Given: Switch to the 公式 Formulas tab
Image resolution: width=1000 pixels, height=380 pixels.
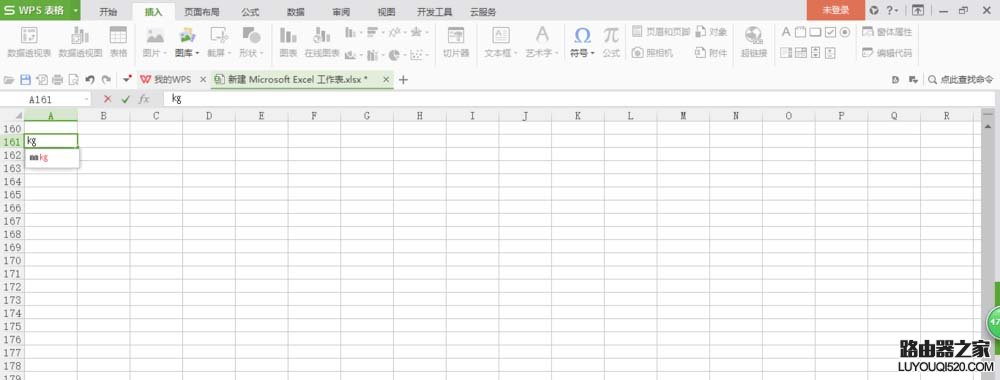Looking at the screenshot, I should (250, 11).
